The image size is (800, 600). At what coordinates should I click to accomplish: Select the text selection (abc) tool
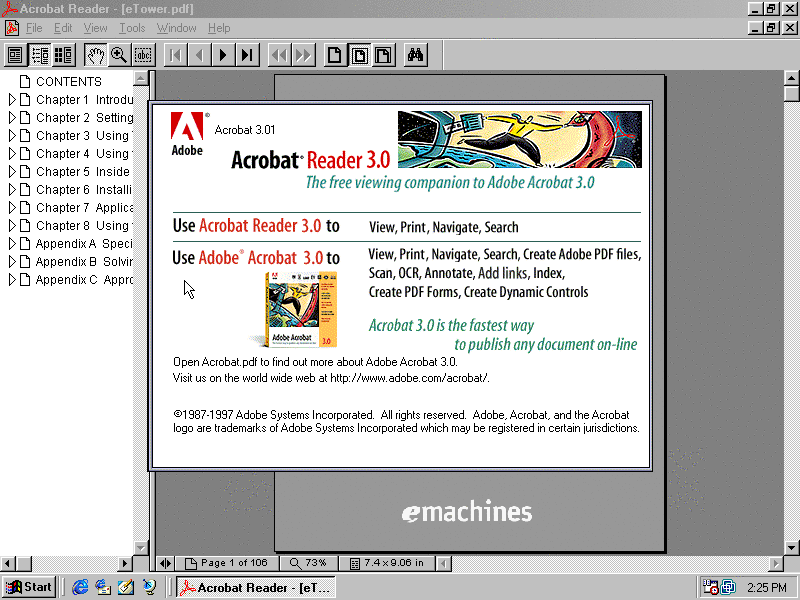point(143,55)
